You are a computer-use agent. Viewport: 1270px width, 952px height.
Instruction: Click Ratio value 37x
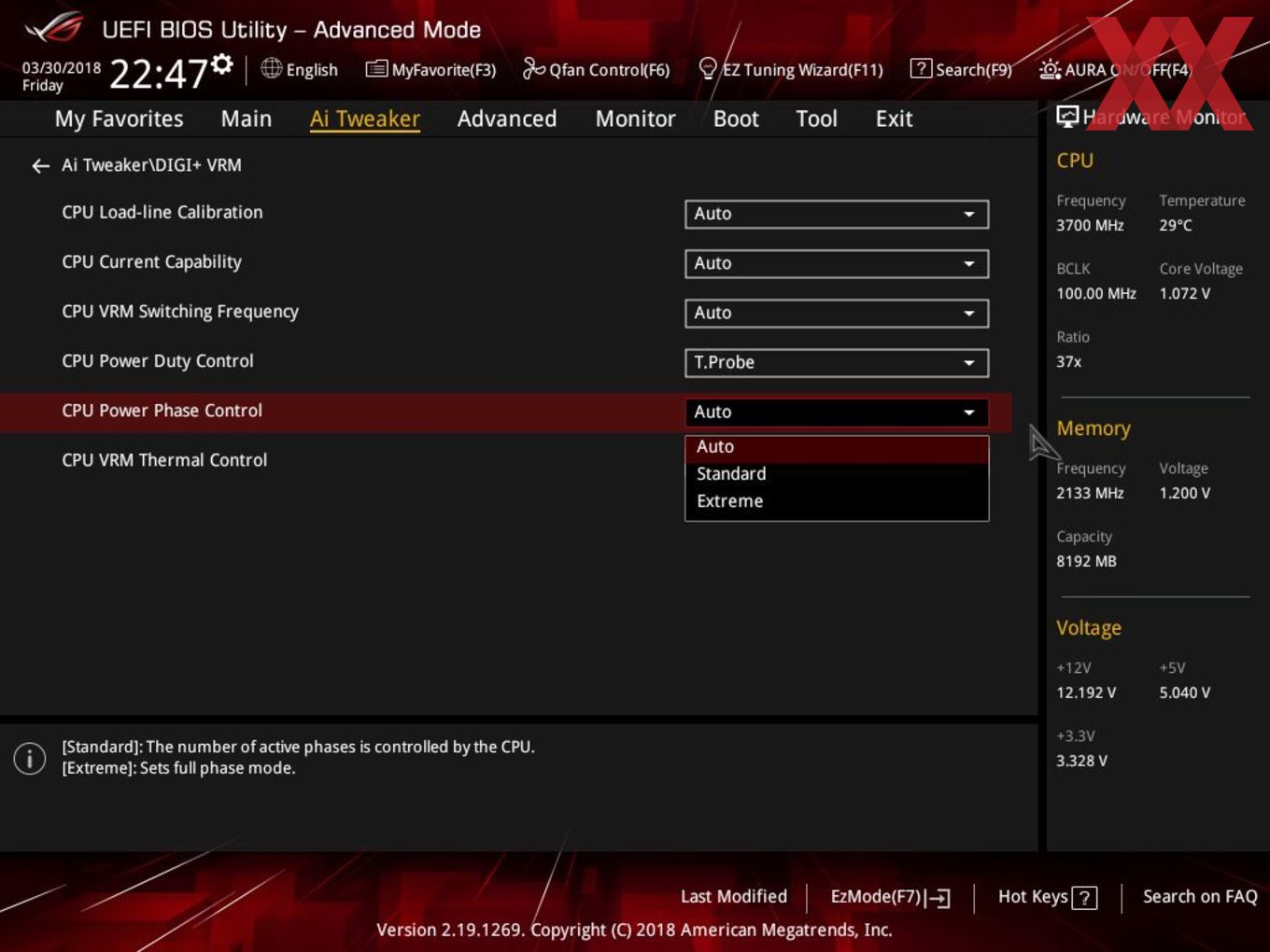click(x=1069, y=361)
